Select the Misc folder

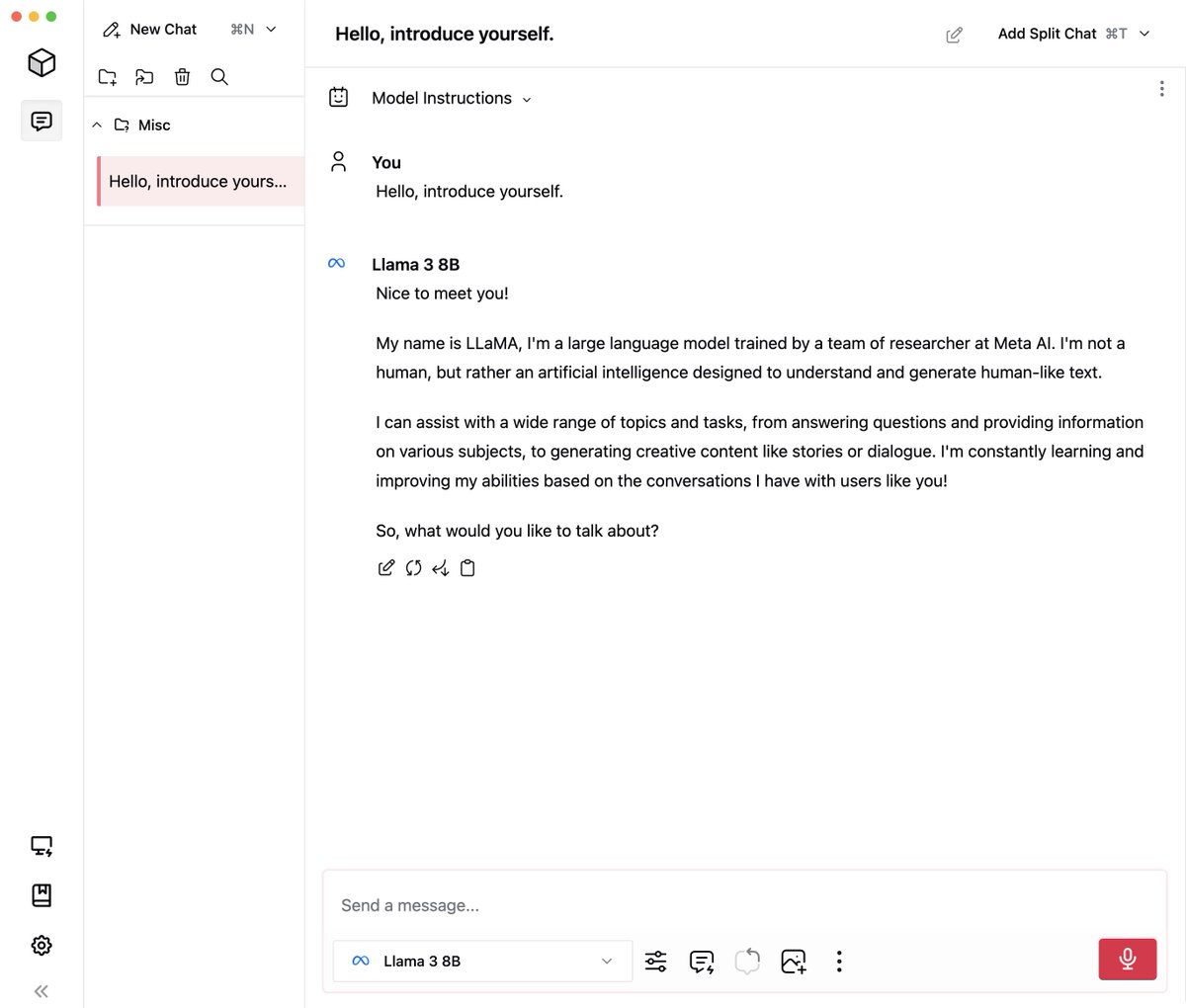[x=142, y=125]
